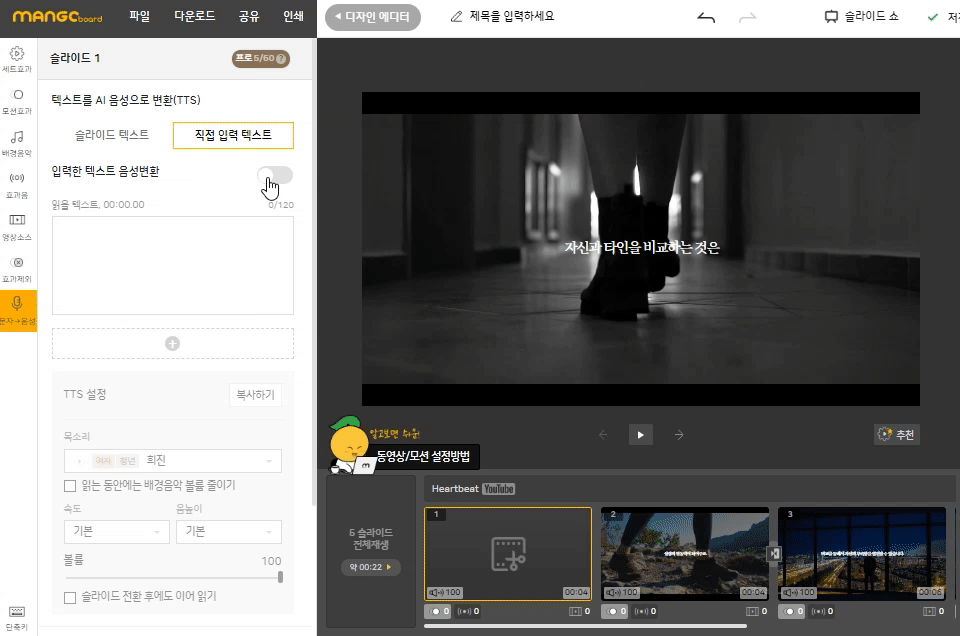
Task: Select slide 1 thumbnail
Action: pyautogui.click(x=508, y=553)
